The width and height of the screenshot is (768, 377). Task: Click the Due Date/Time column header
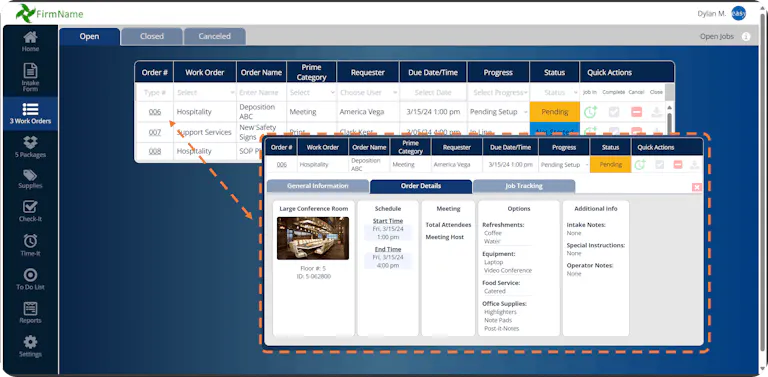click(x=433, y=72)
